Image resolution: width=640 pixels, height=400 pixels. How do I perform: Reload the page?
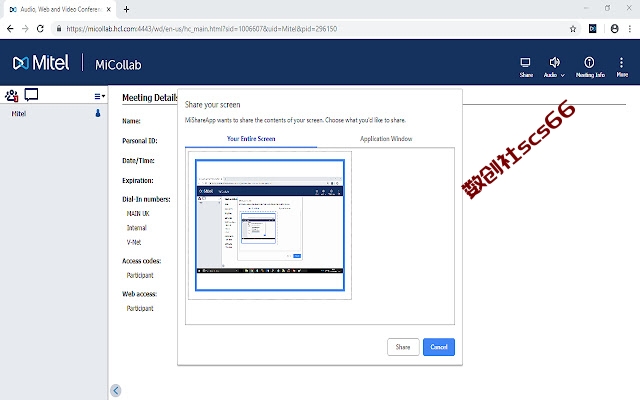click(x=40, y=29)
